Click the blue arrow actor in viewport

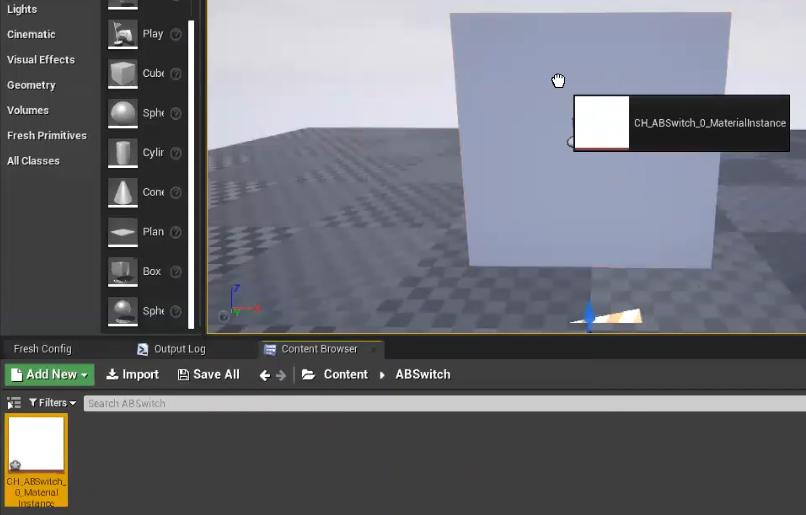(589, 316)
